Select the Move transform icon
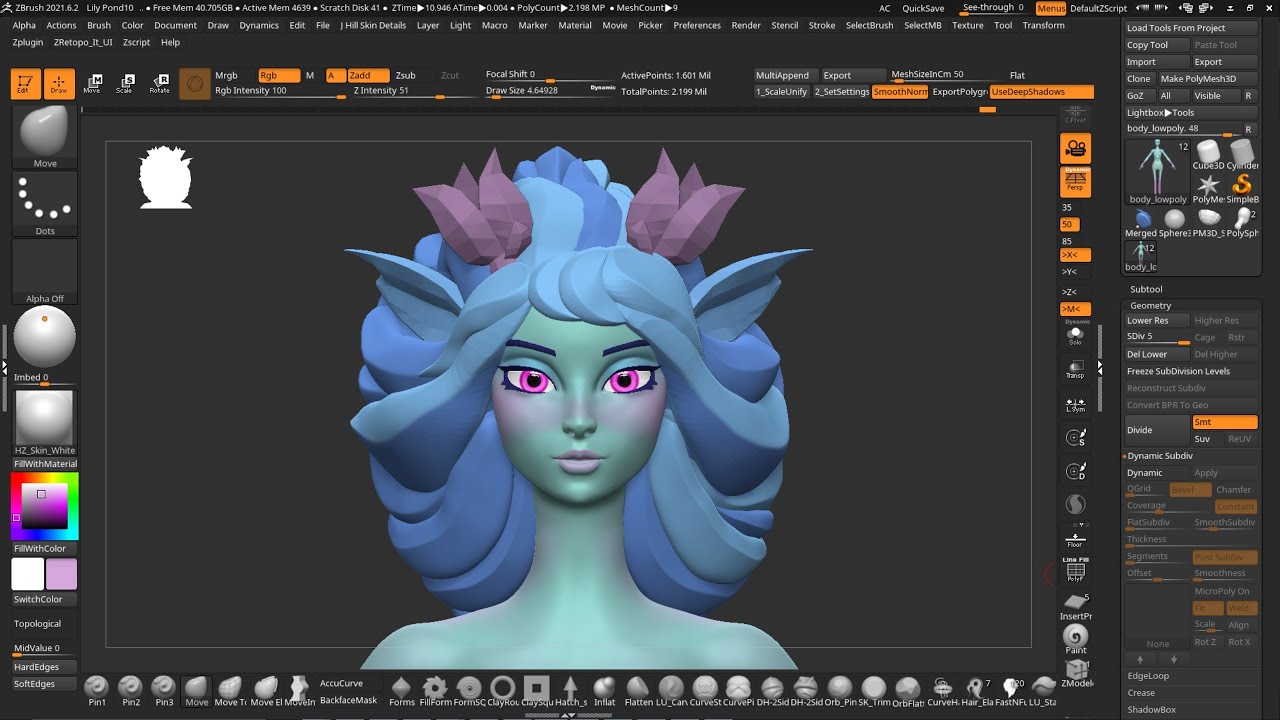This screenshot has width=1280, height=720. point(92,84)
